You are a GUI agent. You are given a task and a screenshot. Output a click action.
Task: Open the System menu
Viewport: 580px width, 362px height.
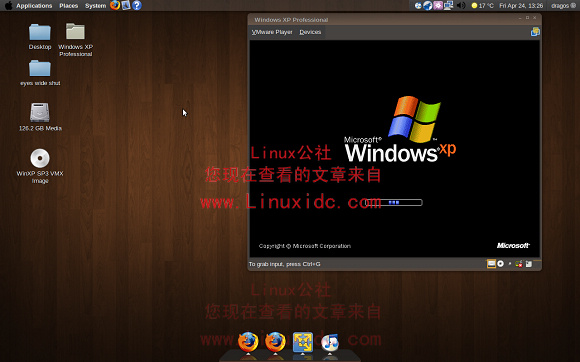point(95,6)
